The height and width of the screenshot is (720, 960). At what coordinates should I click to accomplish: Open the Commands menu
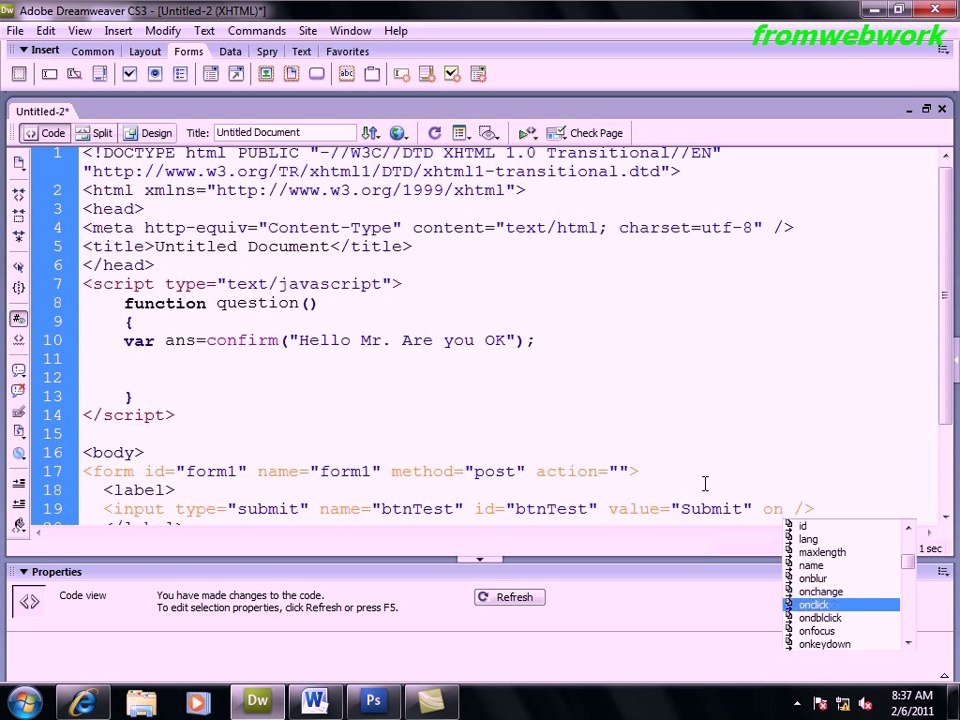257,31
